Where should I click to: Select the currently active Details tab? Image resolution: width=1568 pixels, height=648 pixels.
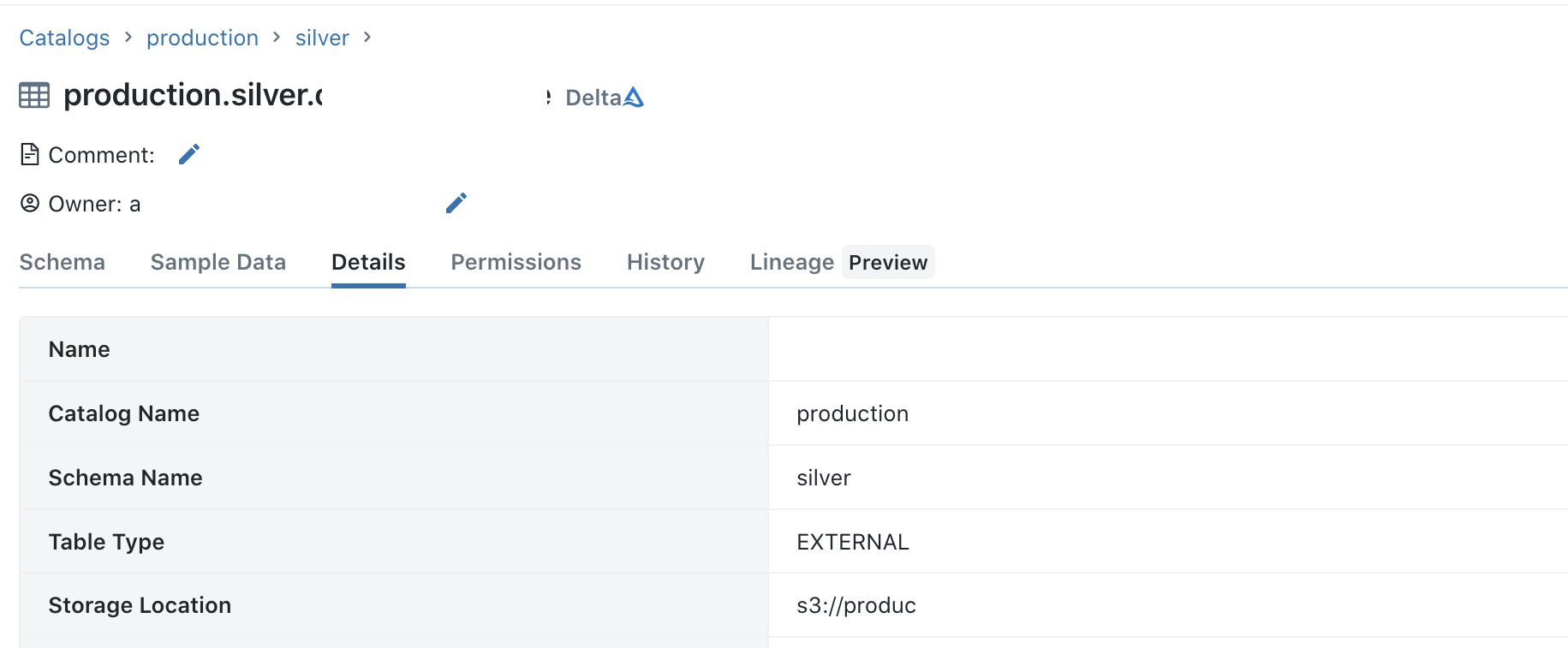pyautogui.click(x=367, y=262)
